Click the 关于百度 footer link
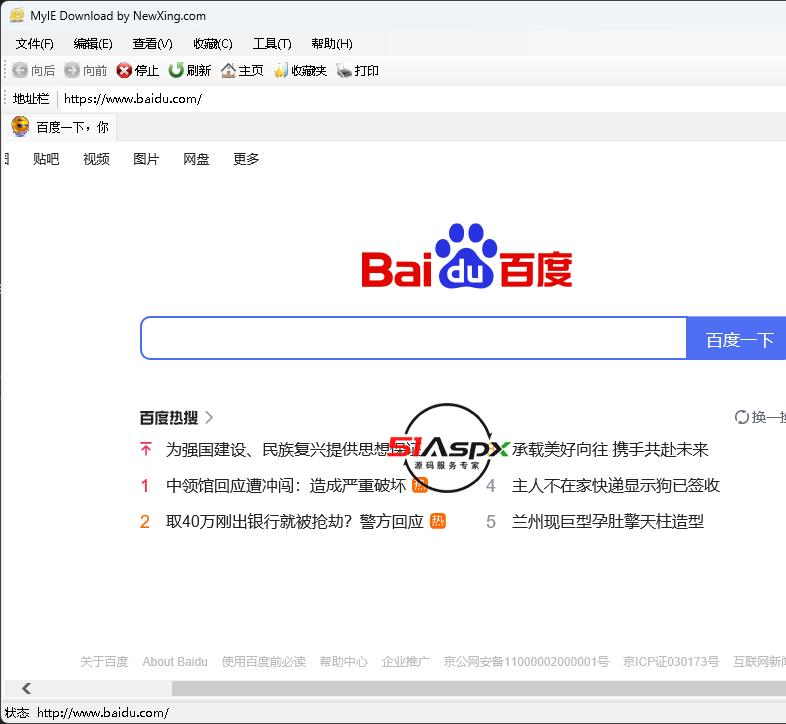The image size is (786, 724). pyautogui.click(x=104, y=661)
